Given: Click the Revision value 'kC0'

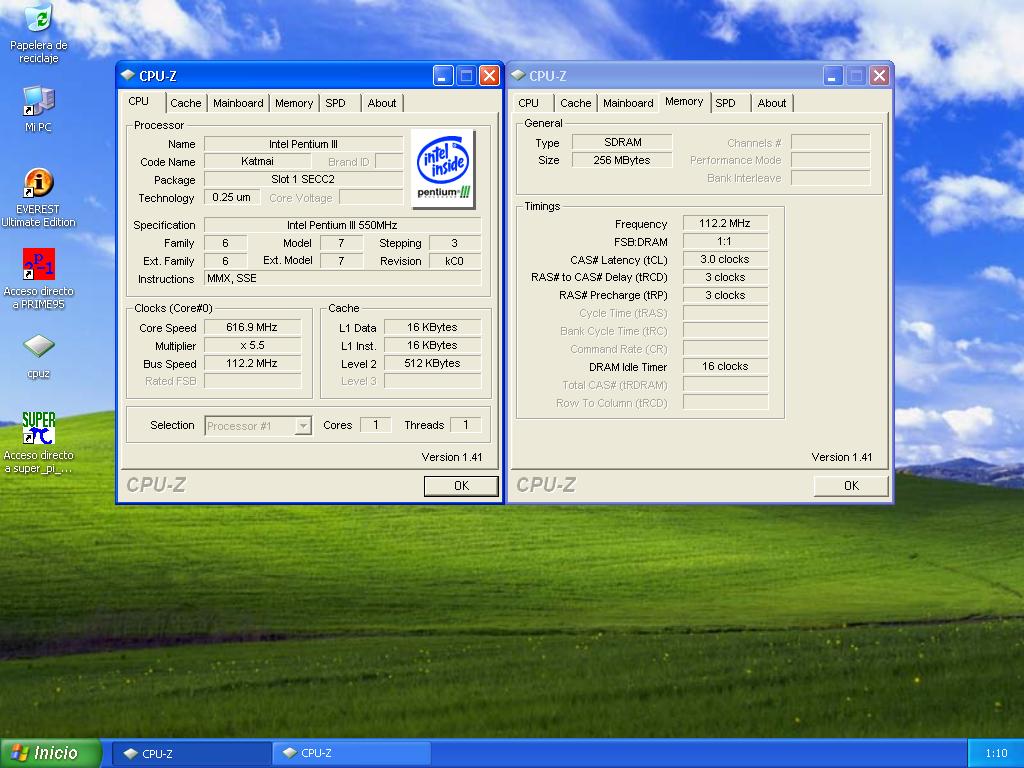Looking at the screenshot, I should click(455, 261).
